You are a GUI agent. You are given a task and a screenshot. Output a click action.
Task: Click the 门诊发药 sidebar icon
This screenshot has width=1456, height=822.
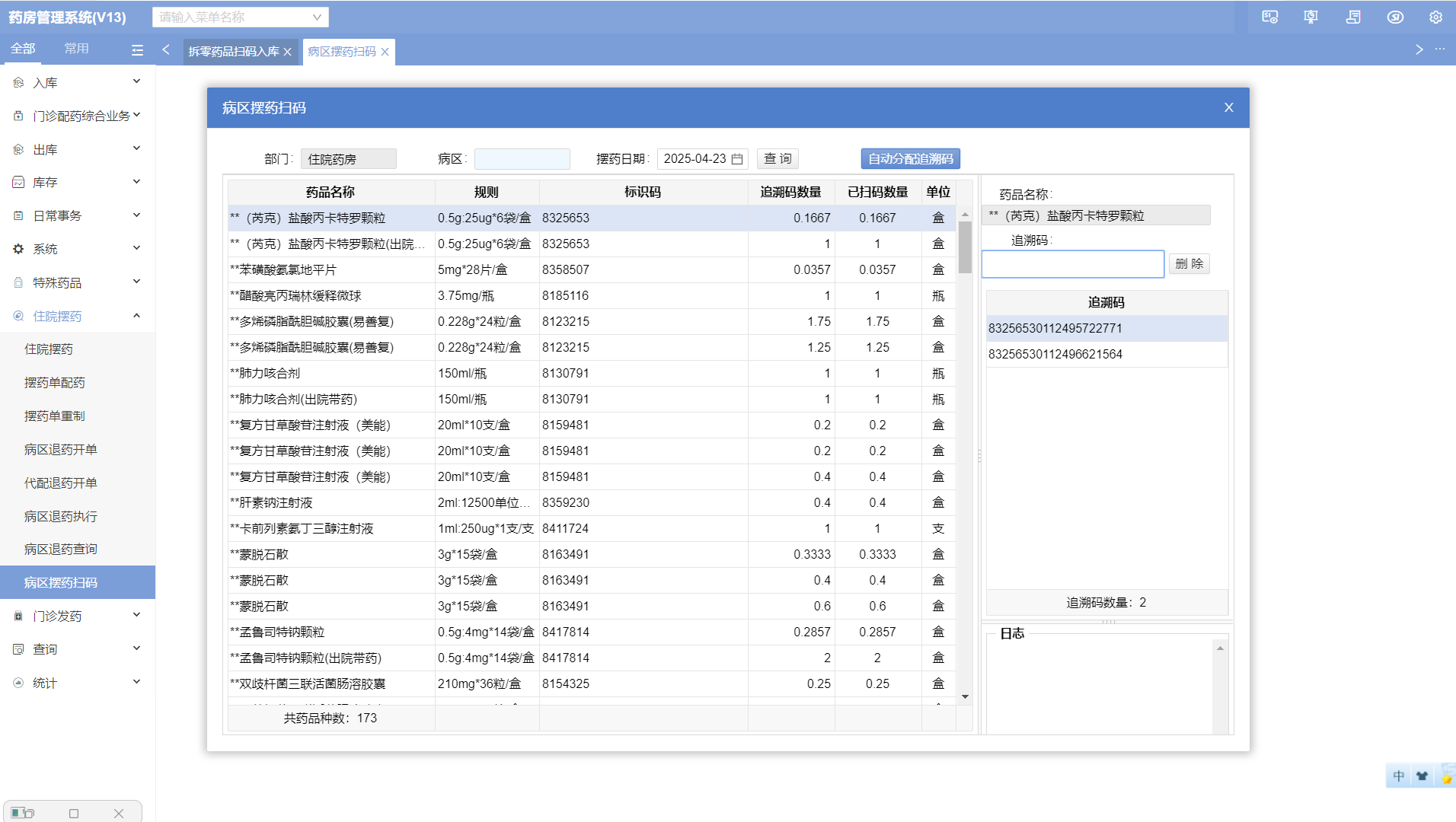pyautogui.click(x=18, y=616)
